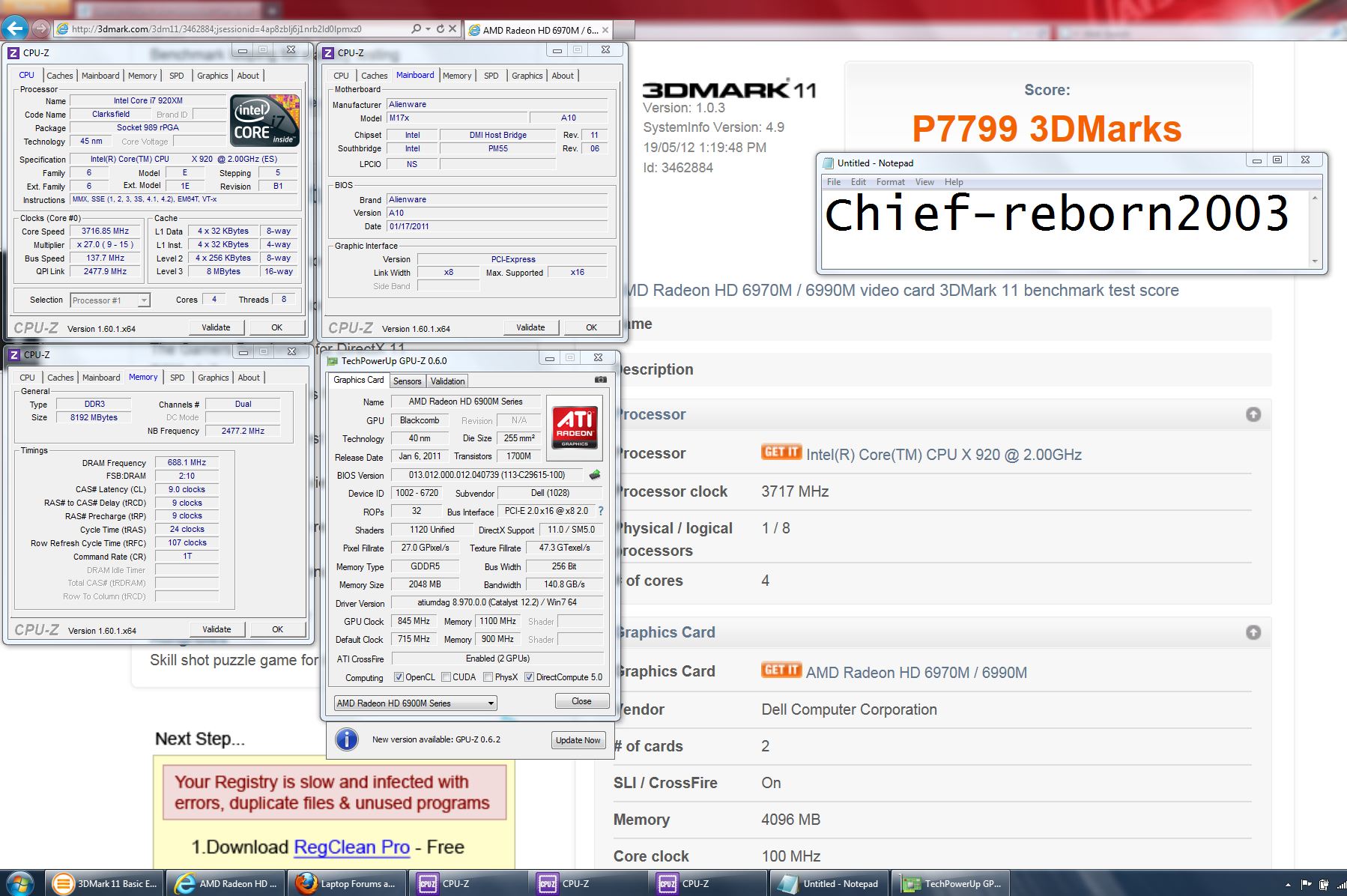Open 3DMark 11 Basic Edition taskbar item
This screenshot has height=896, width=1347.
point(104,884)
